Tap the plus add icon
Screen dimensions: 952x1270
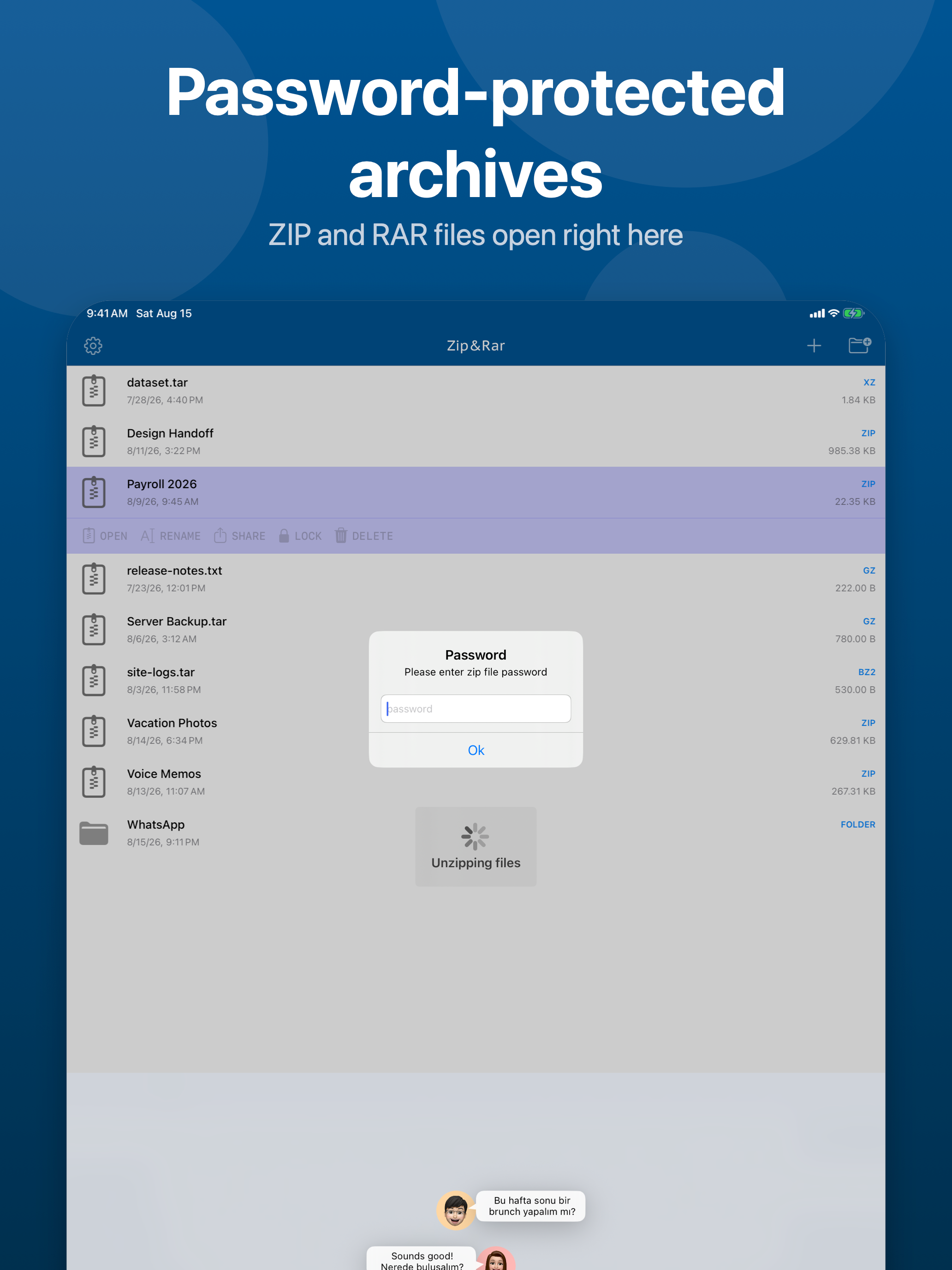[814, 346]
